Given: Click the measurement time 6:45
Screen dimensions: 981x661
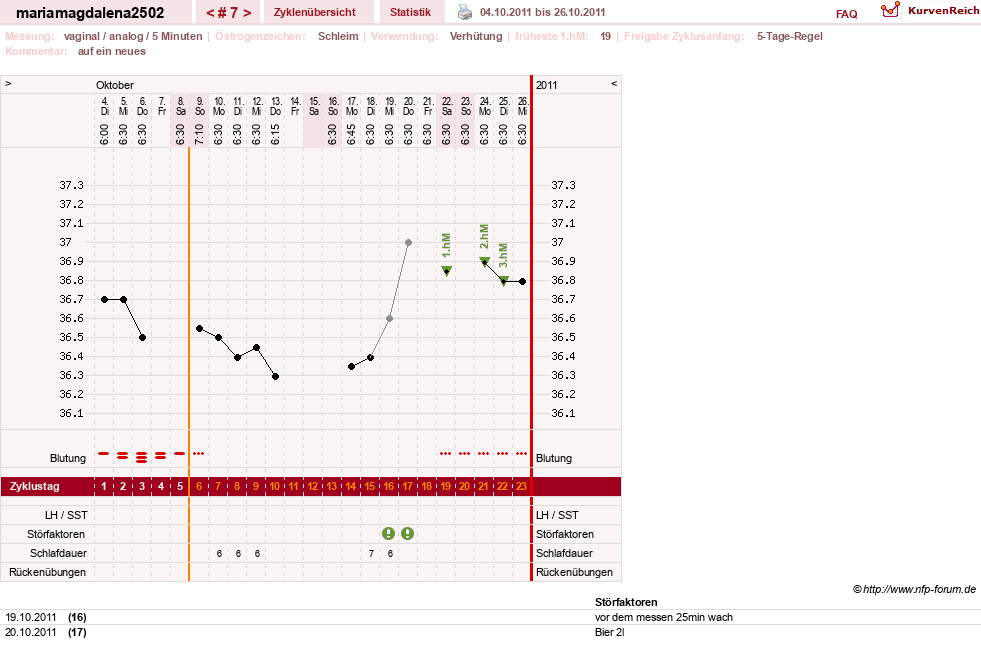Looking at the screenshot, I should click(x=351, y=134).
